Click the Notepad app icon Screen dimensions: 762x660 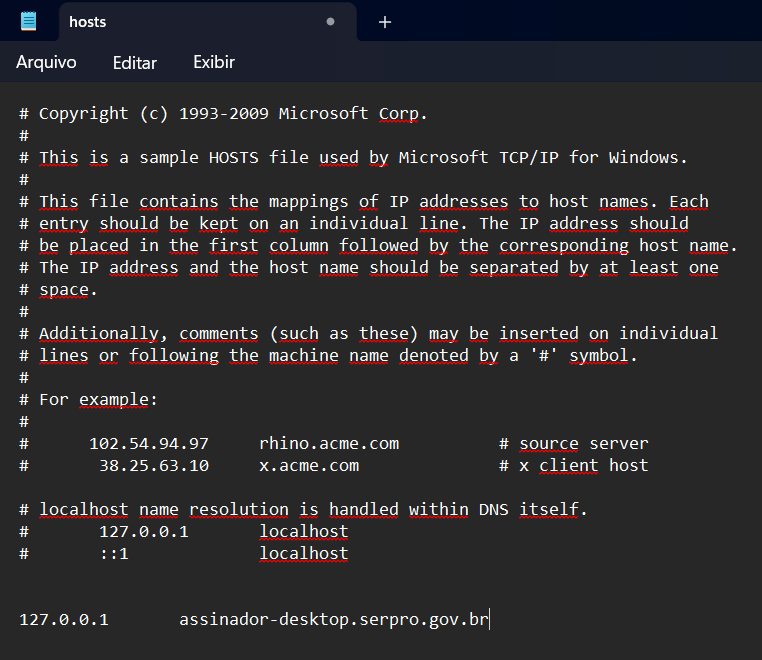pos(29,21)
